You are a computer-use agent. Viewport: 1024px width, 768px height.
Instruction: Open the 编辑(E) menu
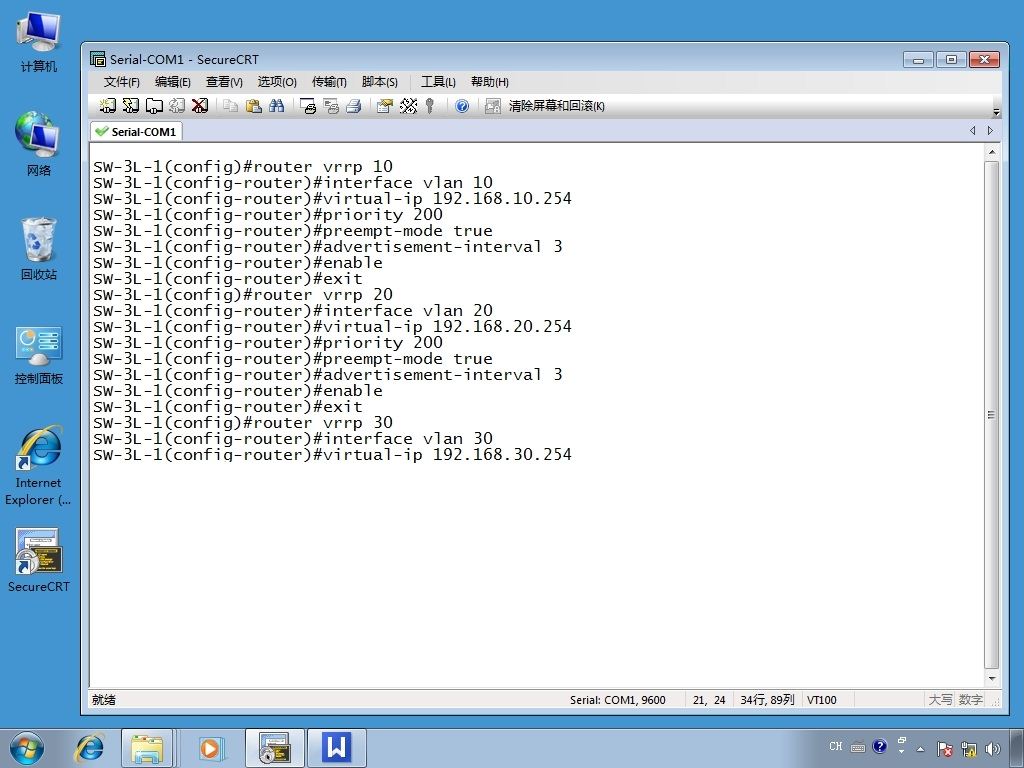(x=172, y=82)
